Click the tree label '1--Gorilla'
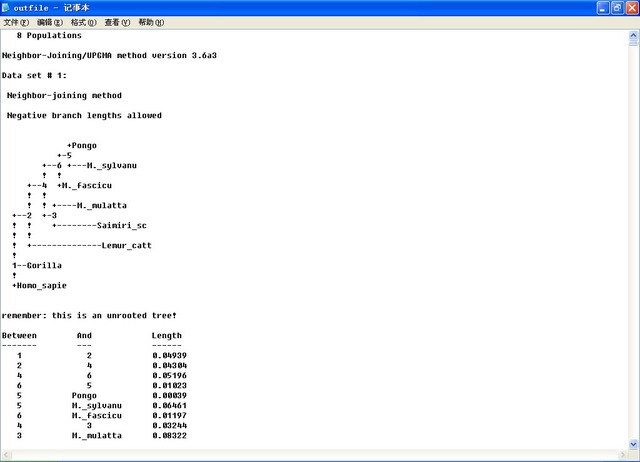The image size is (640, 462). coord(37,266)
